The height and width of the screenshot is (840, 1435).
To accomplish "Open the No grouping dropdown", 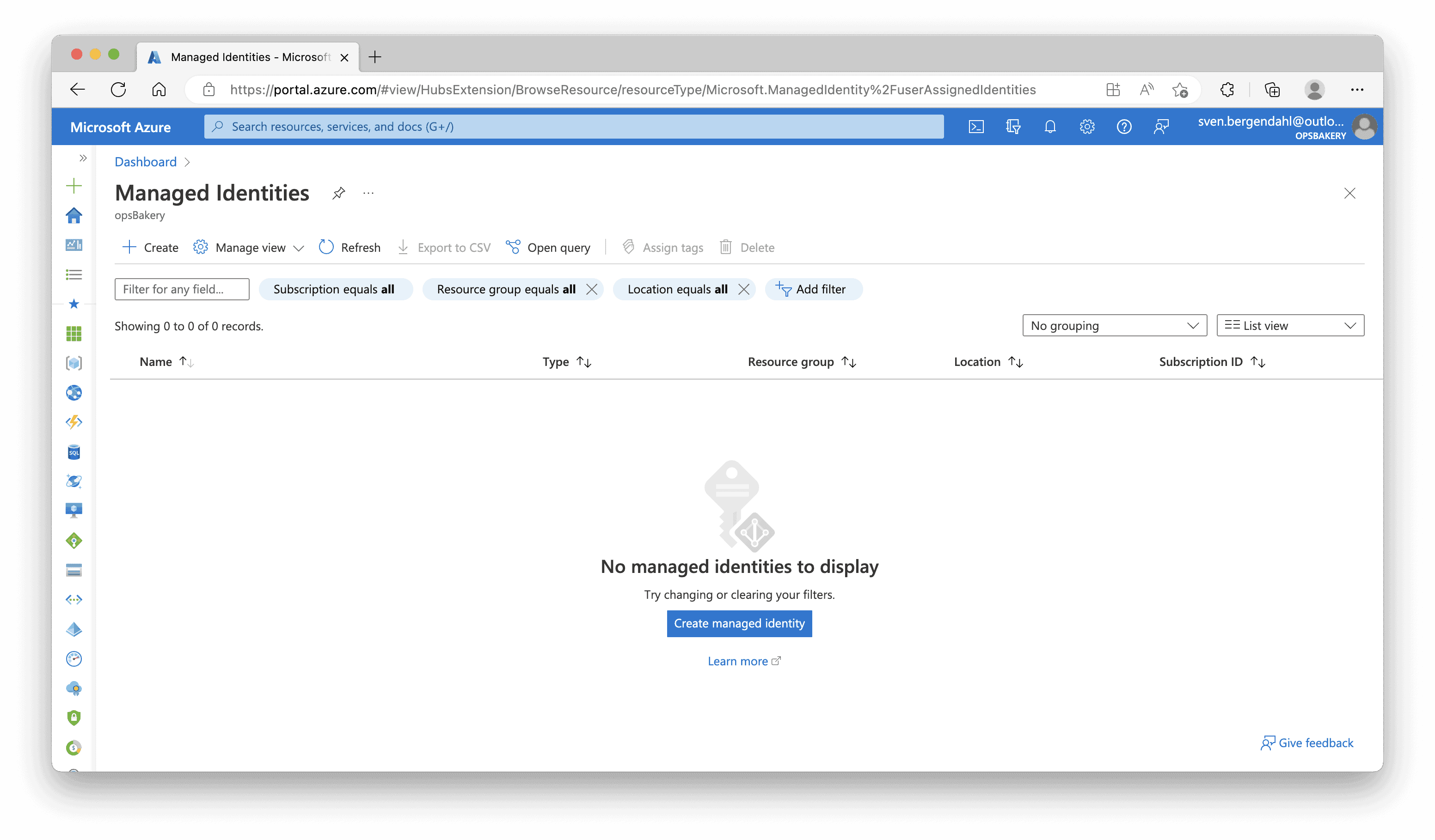I will [1114, 326].
